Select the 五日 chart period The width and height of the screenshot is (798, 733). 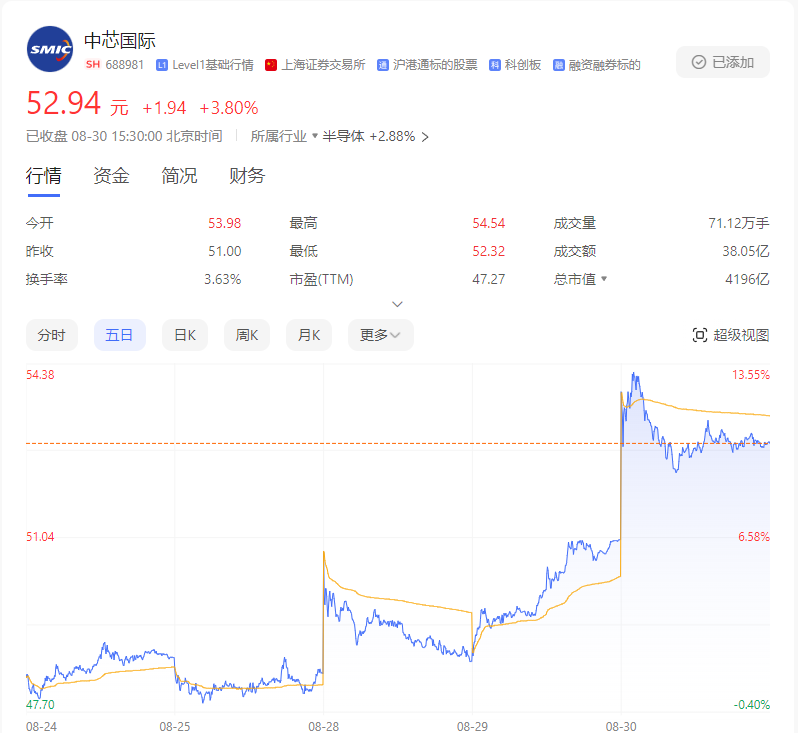[119, 335]
